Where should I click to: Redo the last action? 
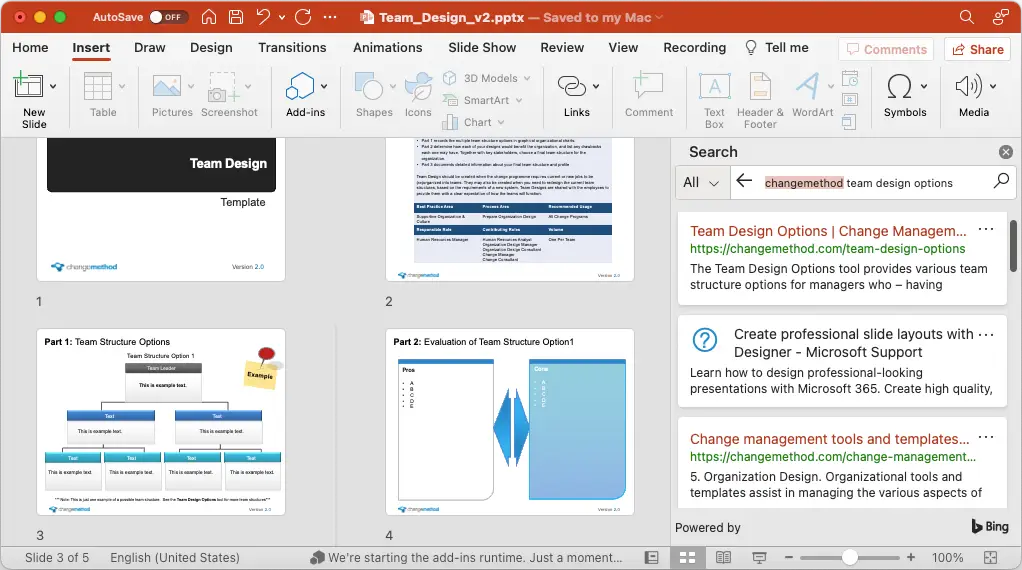(x=303, y=17)
